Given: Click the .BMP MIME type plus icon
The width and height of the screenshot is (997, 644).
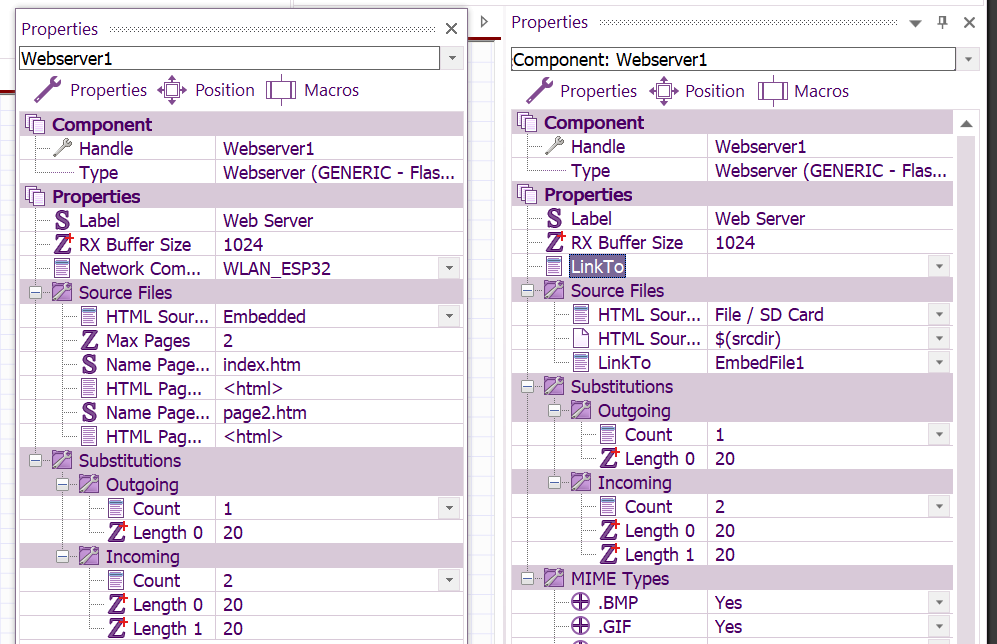Looking at the screenshot, I should pyautogui.click(x=581, y=603).
